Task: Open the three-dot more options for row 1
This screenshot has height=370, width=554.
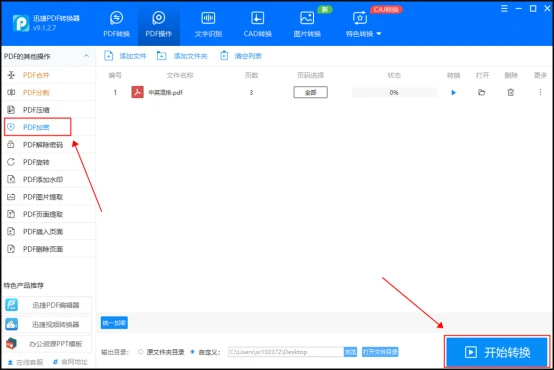Action: [x=540, y=92]
